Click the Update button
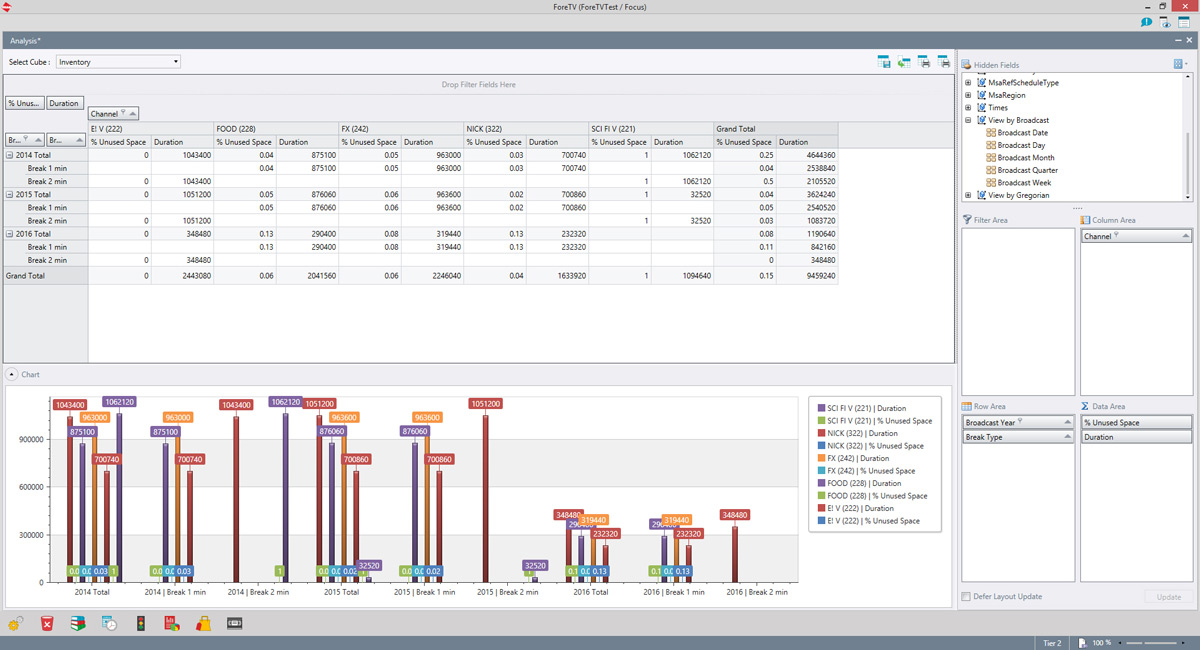1200x650 pixels. pos(1168,597)
